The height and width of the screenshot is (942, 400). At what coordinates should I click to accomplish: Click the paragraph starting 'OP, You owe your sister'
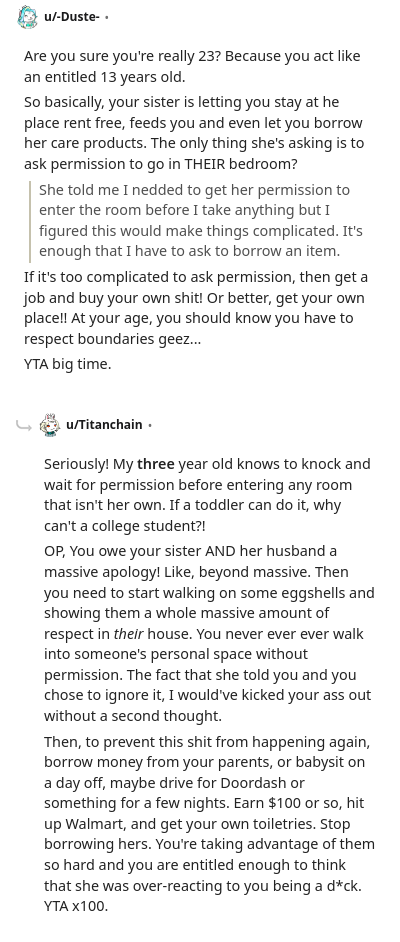(209, 633)
